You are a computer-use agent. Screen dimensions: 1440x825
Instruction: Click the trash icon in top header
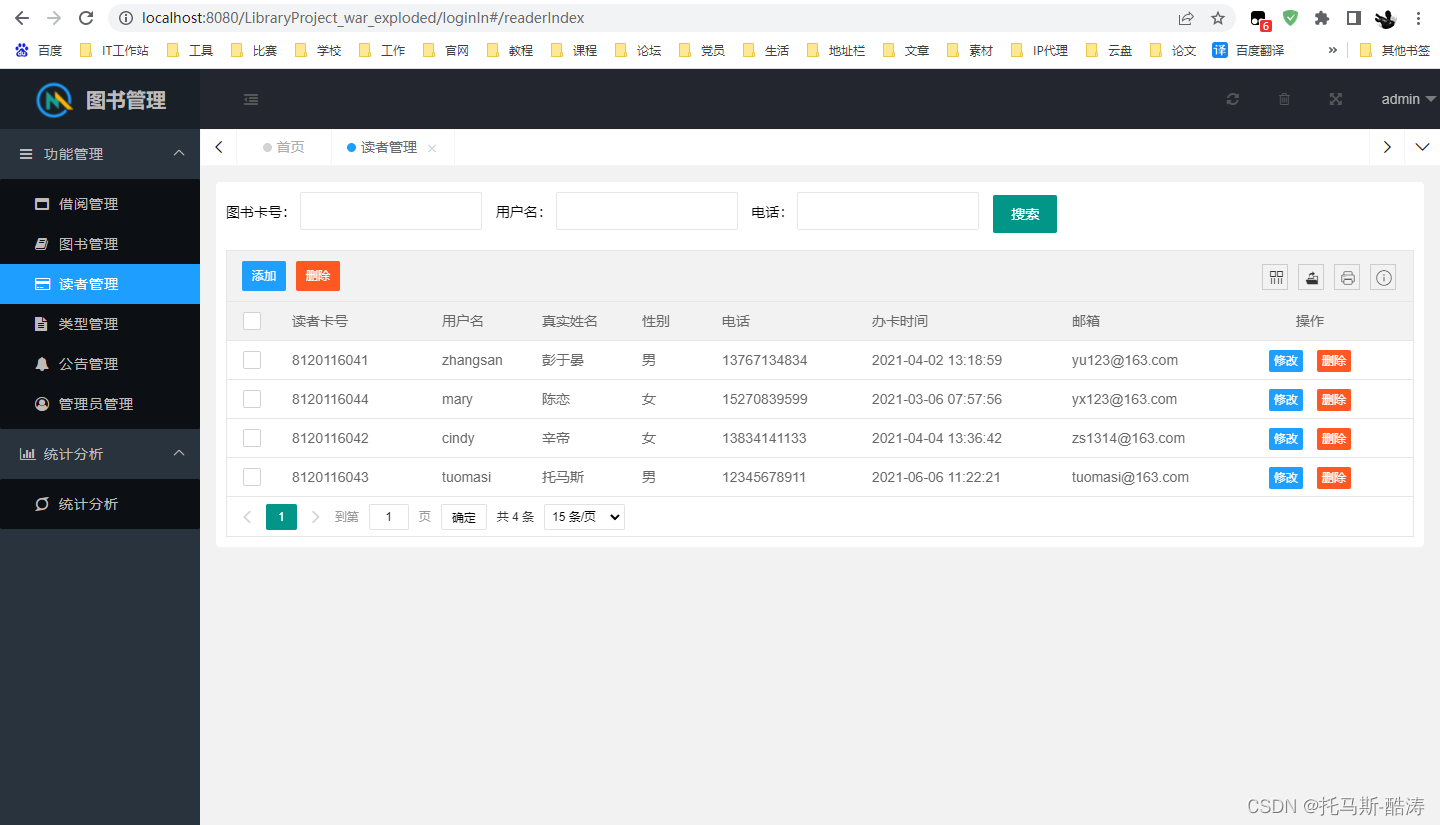pyautogui.click(x=1284, y=99)
